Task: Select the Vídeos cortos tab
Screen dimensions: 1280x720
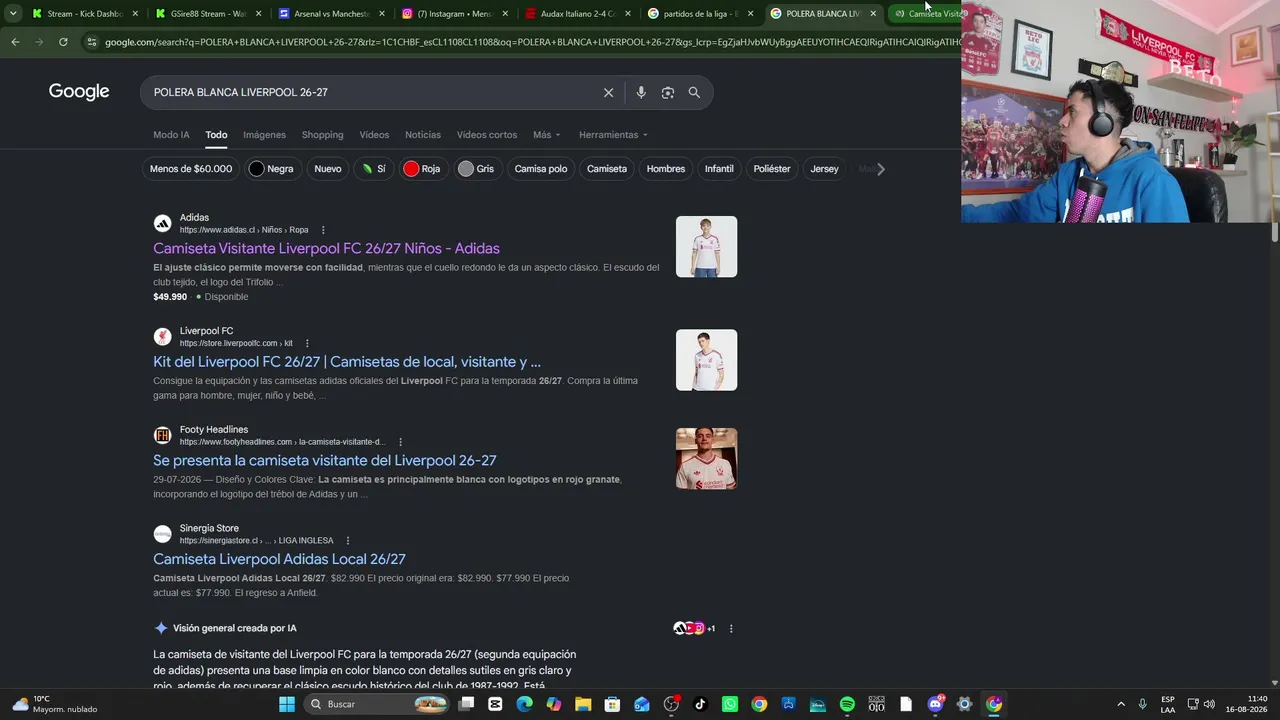Action: (487, 135)
